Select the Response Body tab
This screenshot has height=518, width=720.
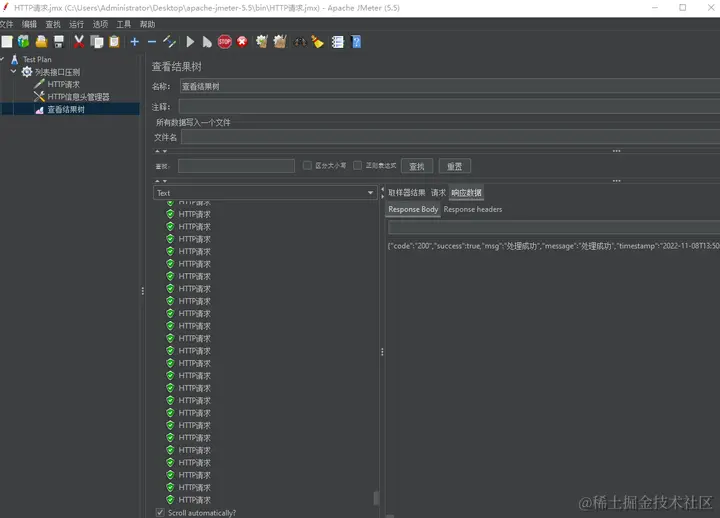413,209
